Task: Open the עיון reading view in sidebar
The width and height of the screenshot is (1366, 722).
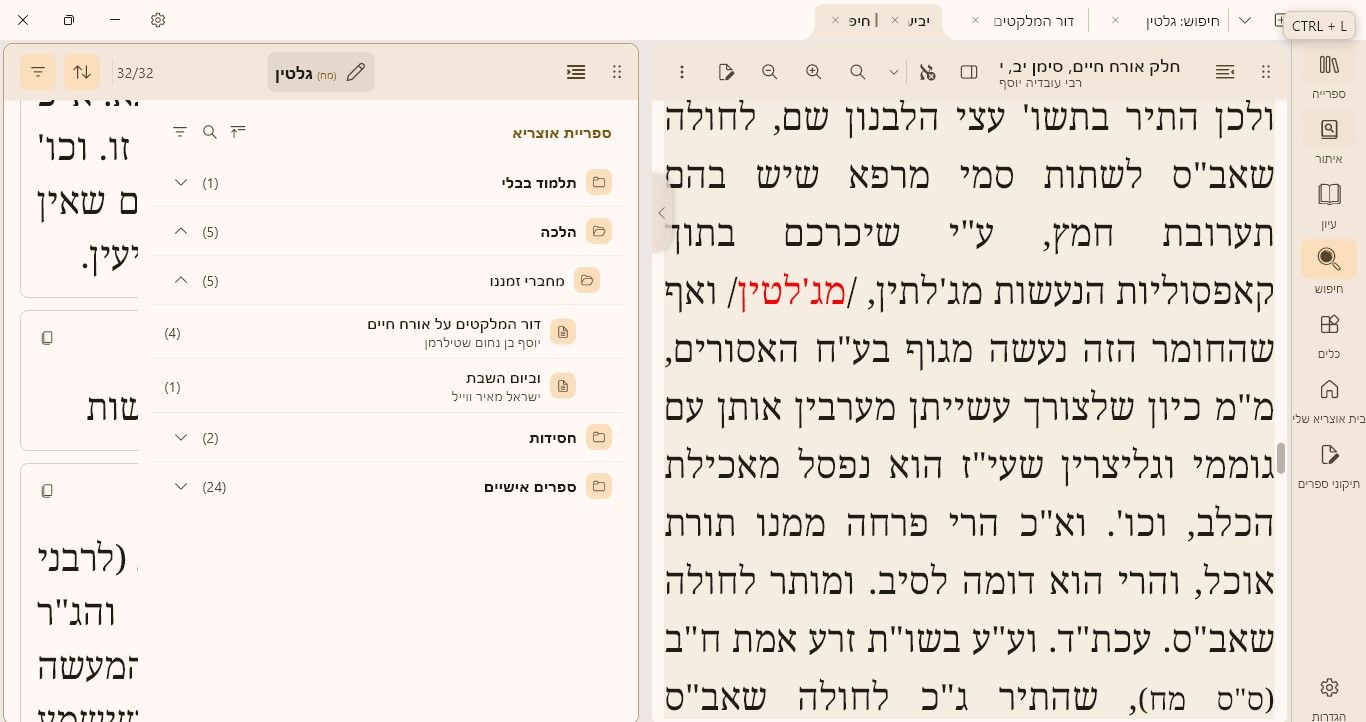Action: 1329,204
